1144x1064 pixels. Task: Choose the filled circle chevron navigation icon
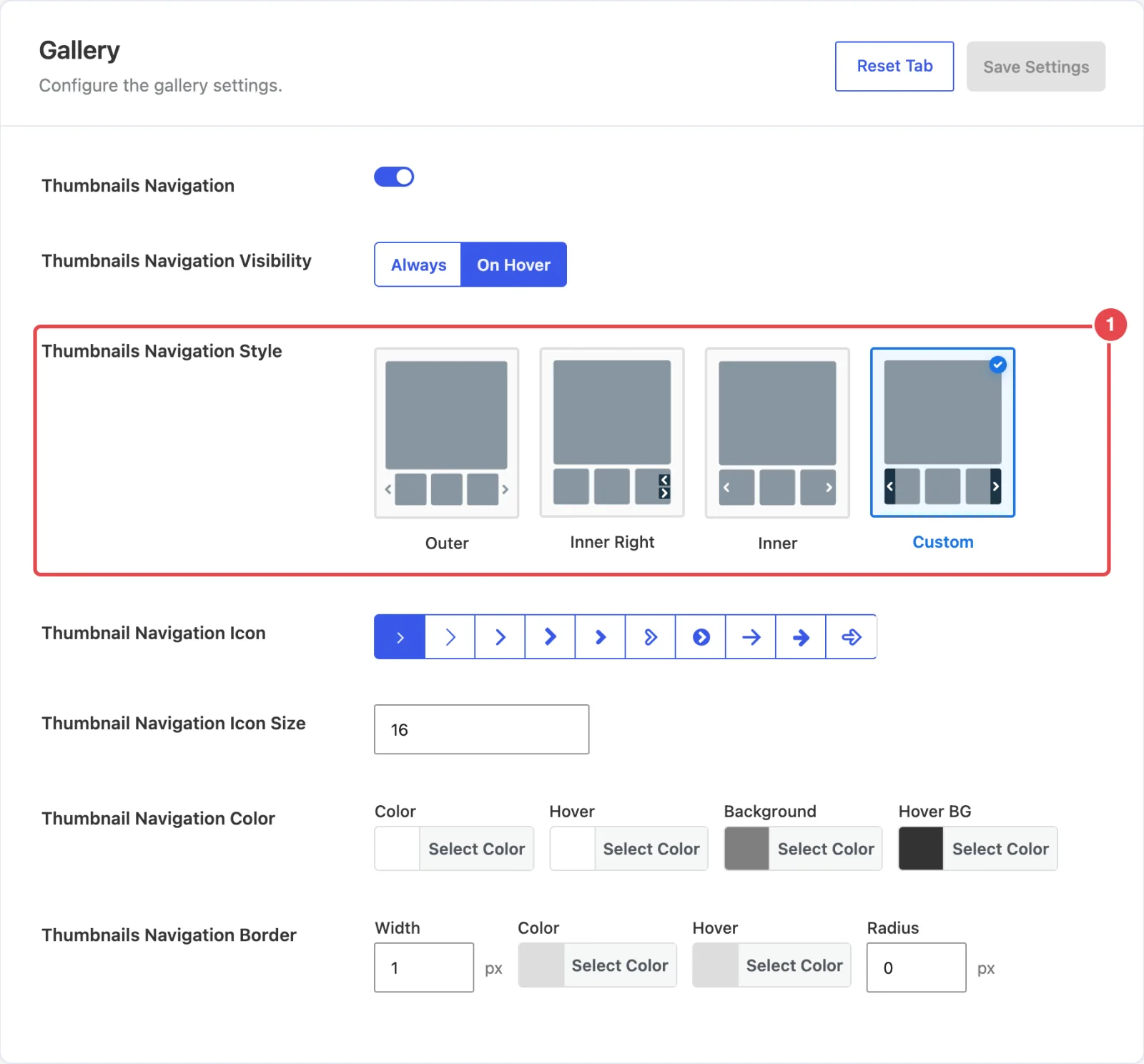701,636
